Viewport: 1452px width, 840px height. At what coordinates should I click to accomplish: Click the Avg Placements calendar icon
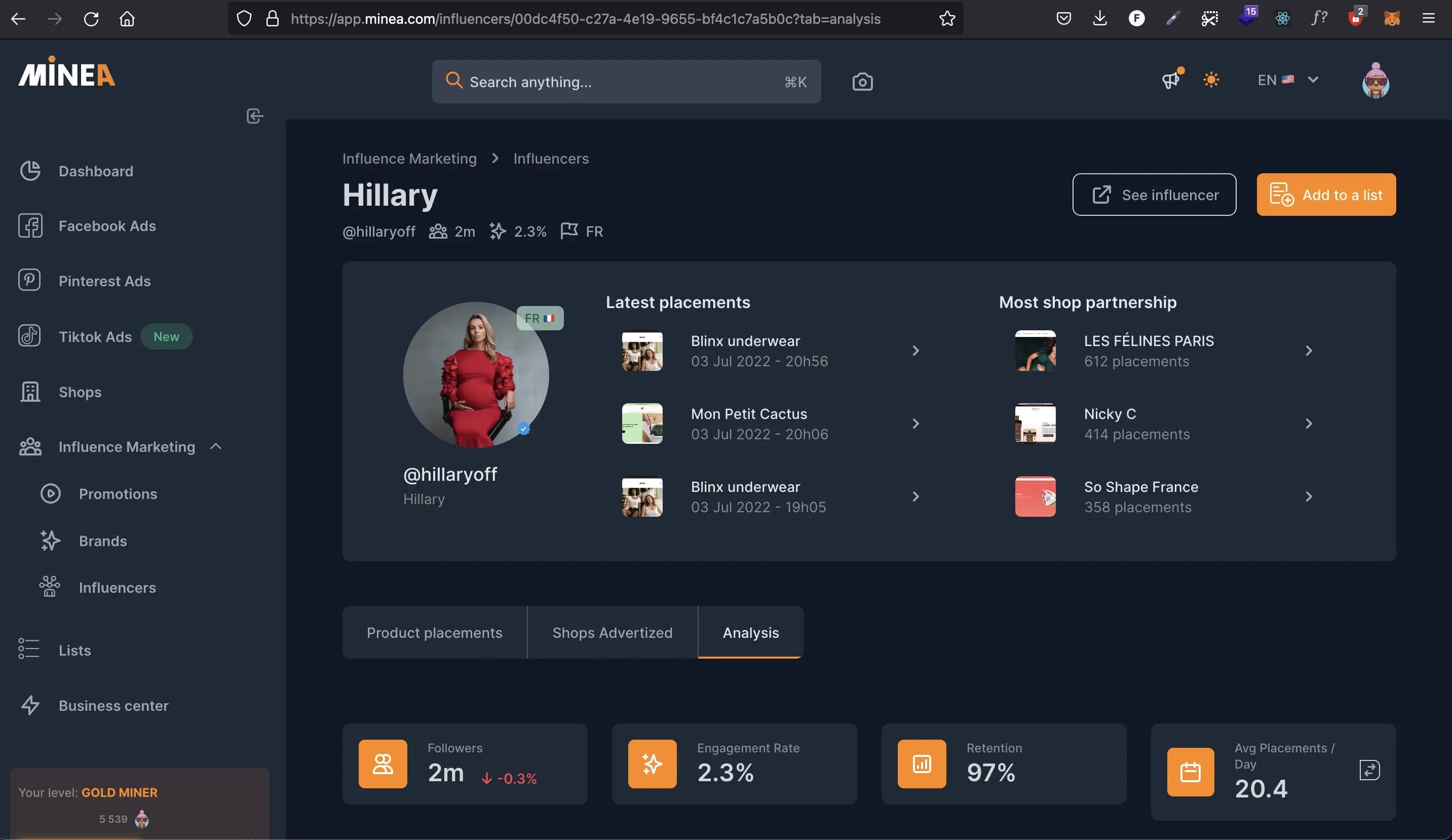(1191, 772)
